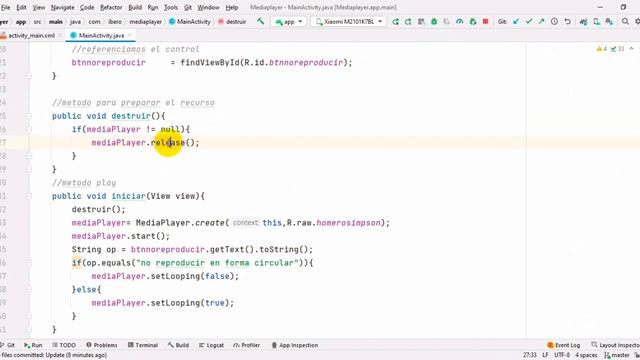Open the Window menu

pyautogui.click(x=209, y=7)
